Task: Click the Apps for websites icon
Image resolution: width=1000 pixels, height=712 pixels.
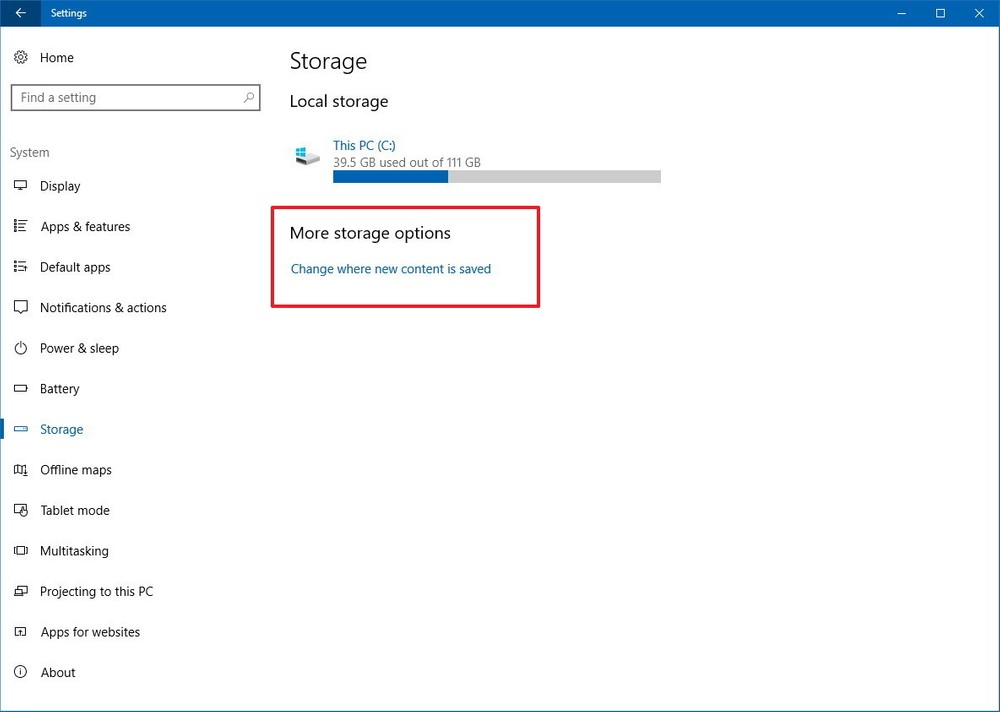Action: pyautogui.click(x=20, y=632)
